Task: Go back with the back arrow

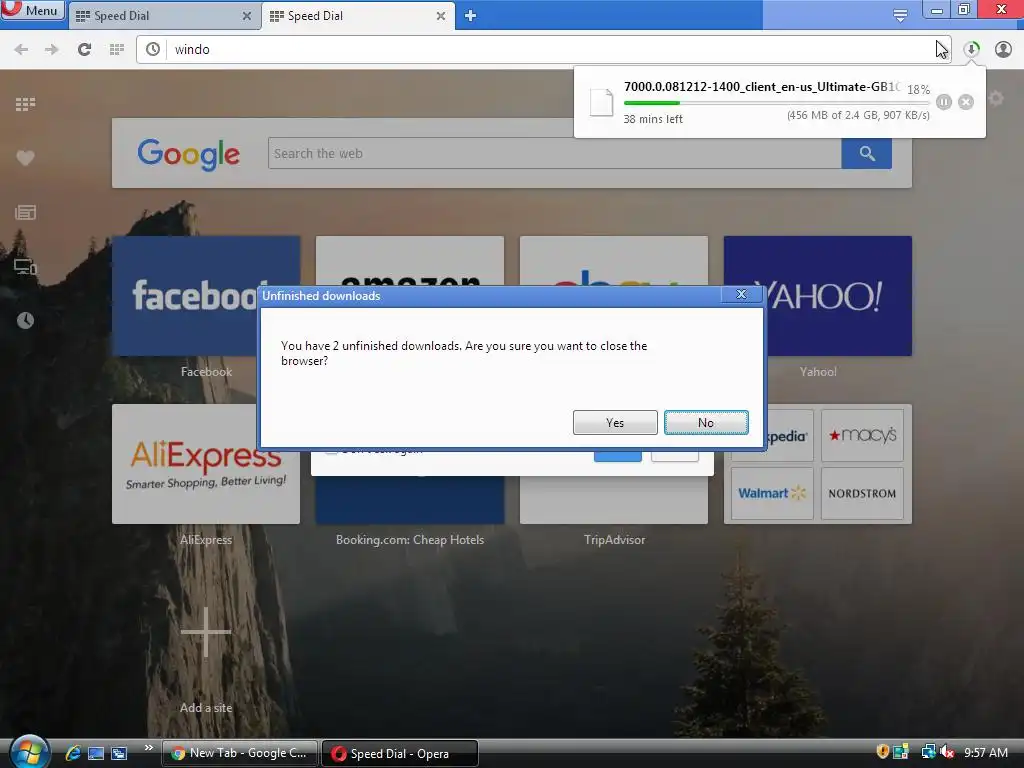Action: (x=21, y=50)
